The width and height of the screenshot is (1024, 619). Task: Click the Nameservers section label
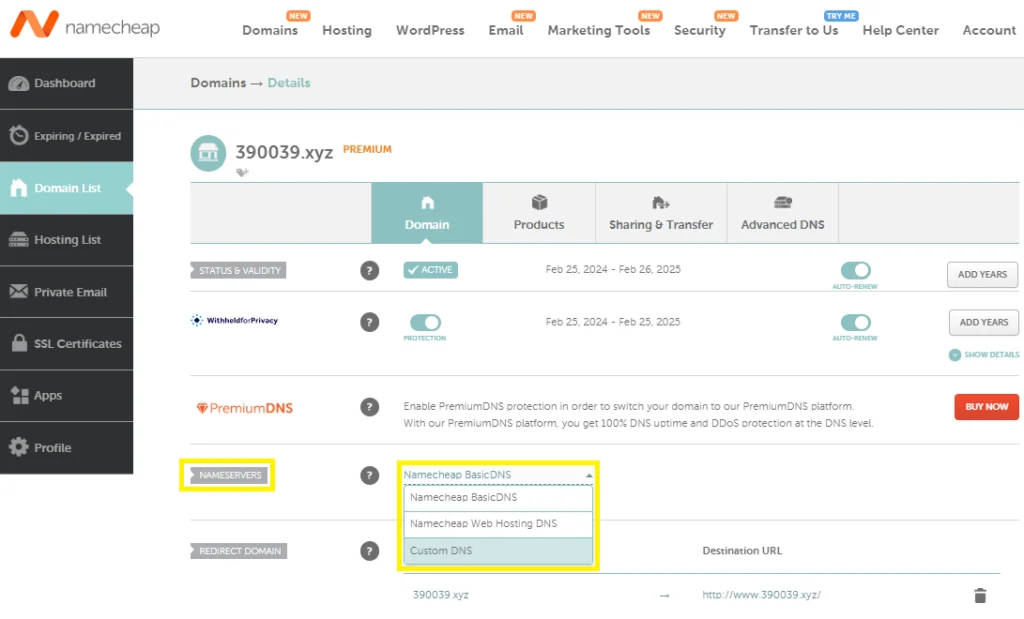point(229,475)
